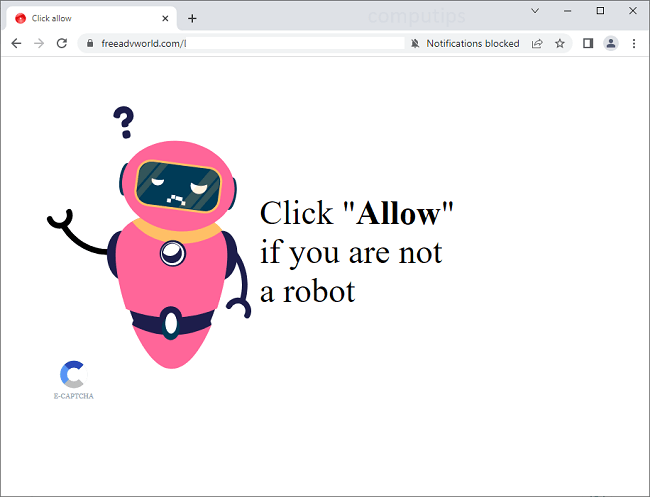The height and width of the screenshot is (497, 650).
Task: Click the "Notifications blocked" label
Action: (472, 44)
